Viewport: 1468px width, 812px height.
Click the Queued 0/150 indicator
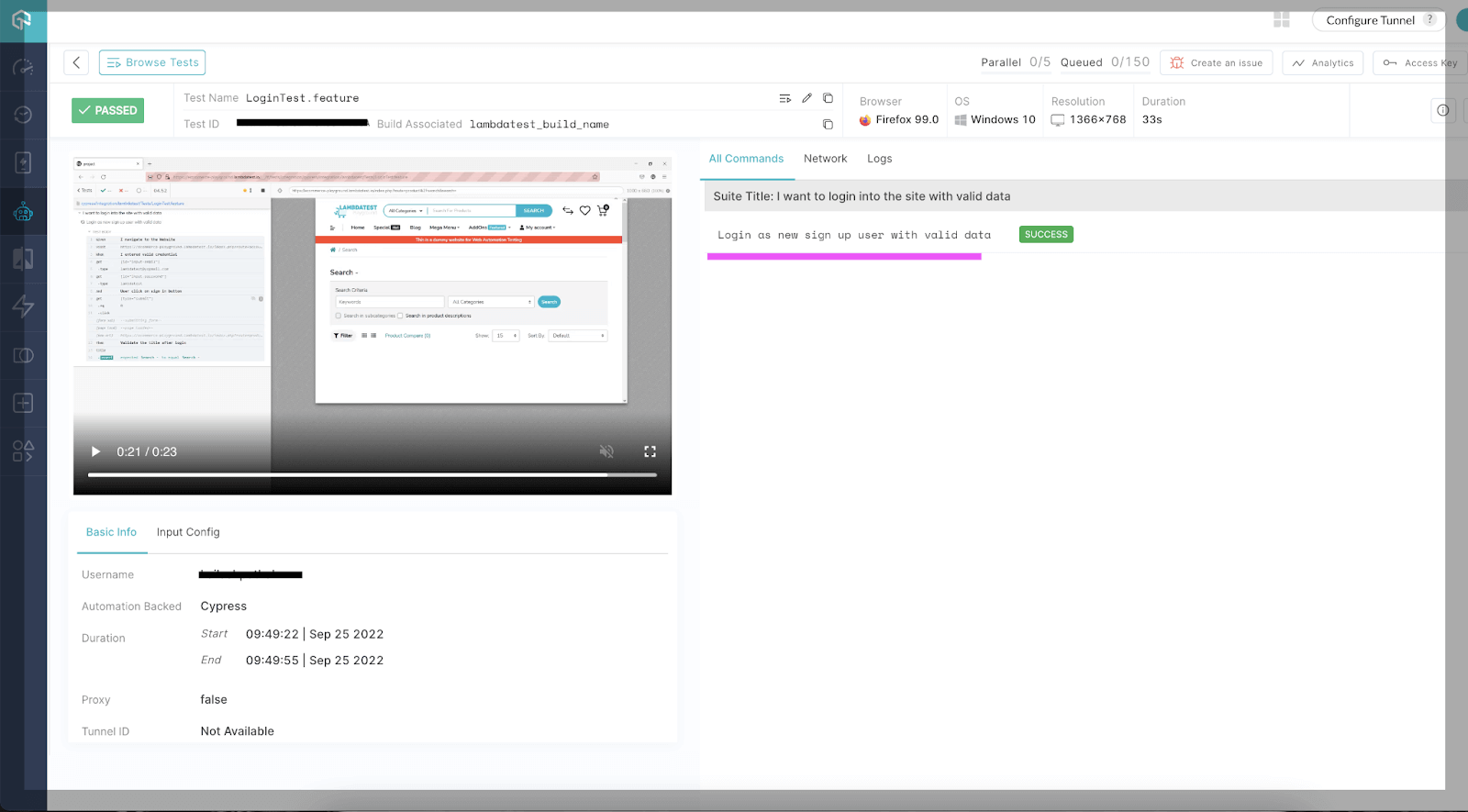pyautogui.click(x=1105, y=62)
